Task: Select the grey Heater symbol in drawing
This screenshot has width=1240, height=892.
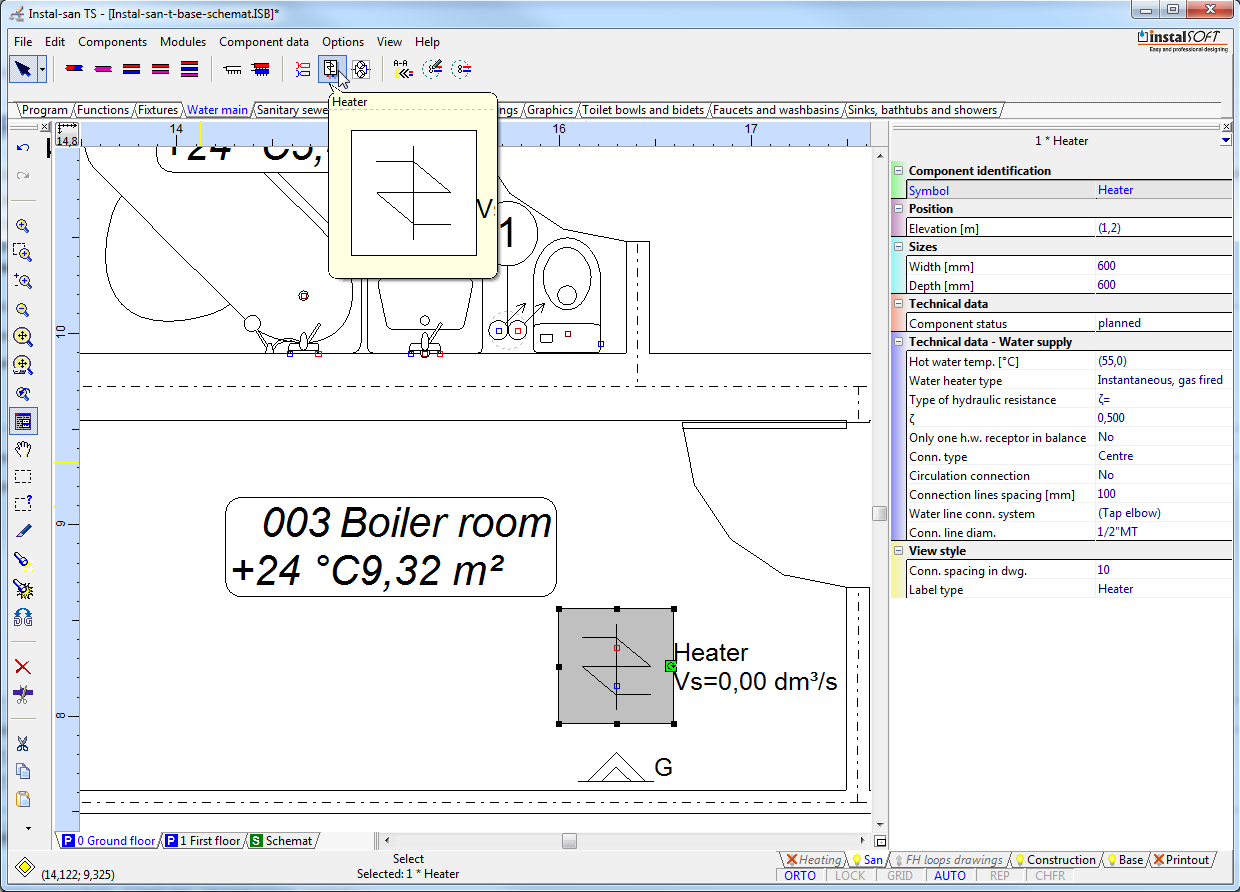Action: 616,666
